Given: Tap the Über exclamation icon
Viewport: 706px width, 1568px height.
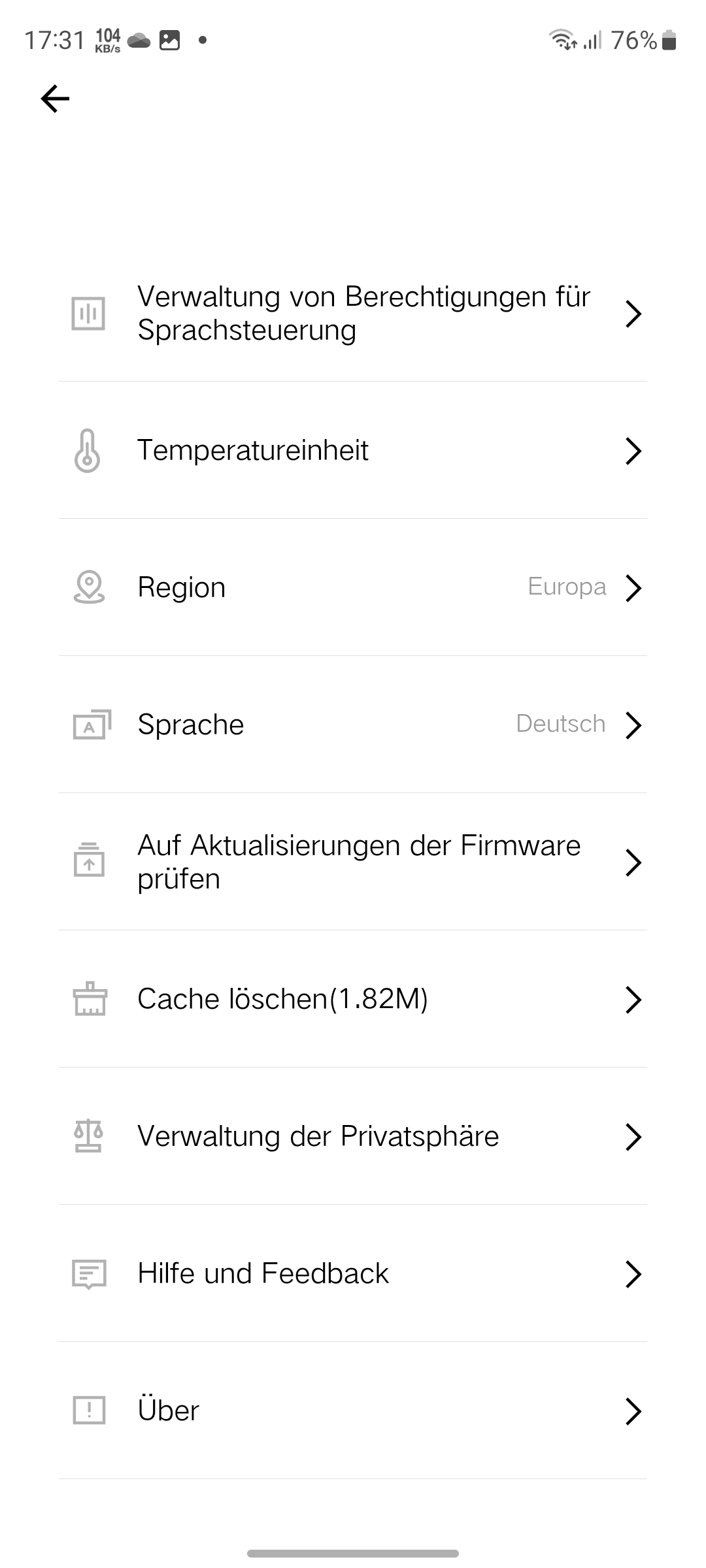Looking at the screenshot, I should click(89, 1411).
